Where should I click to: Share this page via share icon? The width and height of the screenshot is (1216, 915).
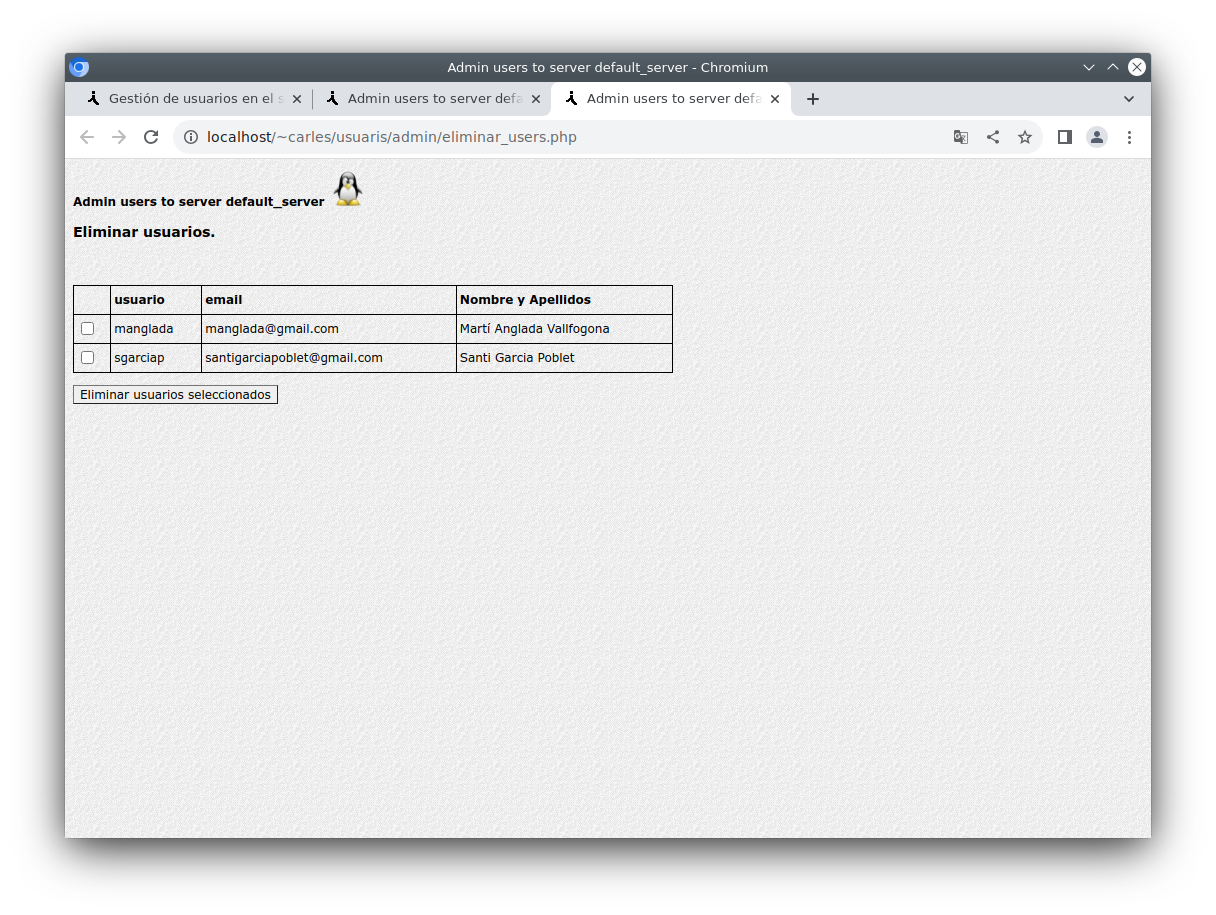point(993,137)
